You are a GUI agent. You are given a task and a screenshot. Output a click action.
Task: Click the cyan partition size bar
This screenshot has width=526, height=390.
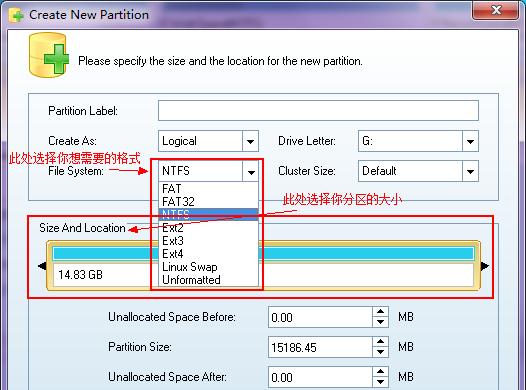pyautogui.click(x=263, y=254)
